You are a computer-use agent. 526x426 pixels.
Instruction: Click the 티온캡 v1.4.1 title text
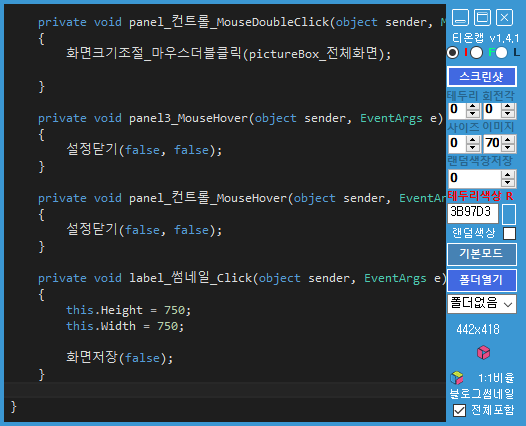pyautogui.click(x=485, y=38)
